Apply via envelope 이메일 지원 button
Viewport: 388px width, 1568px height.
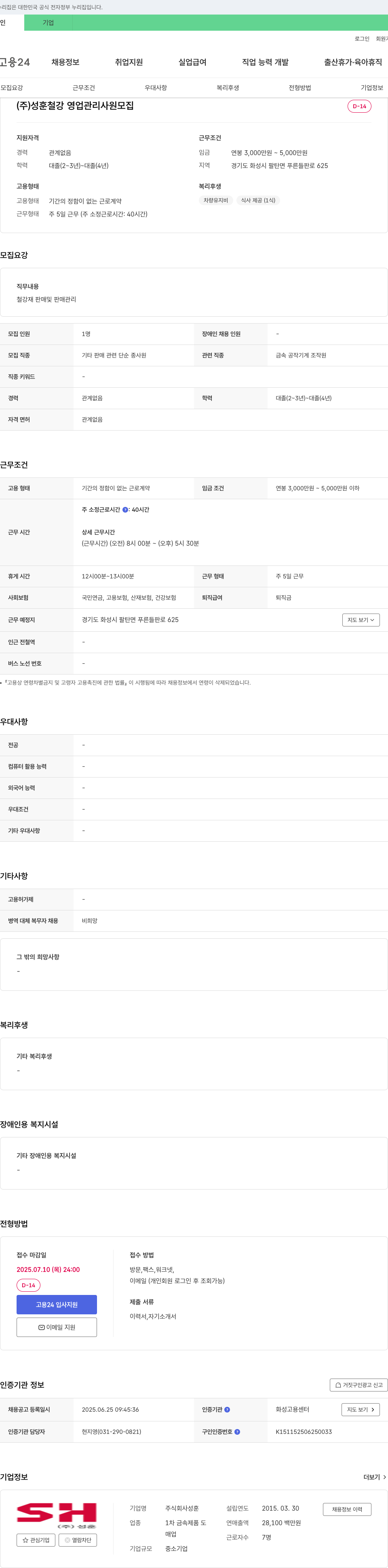(x=57, y=1327)
